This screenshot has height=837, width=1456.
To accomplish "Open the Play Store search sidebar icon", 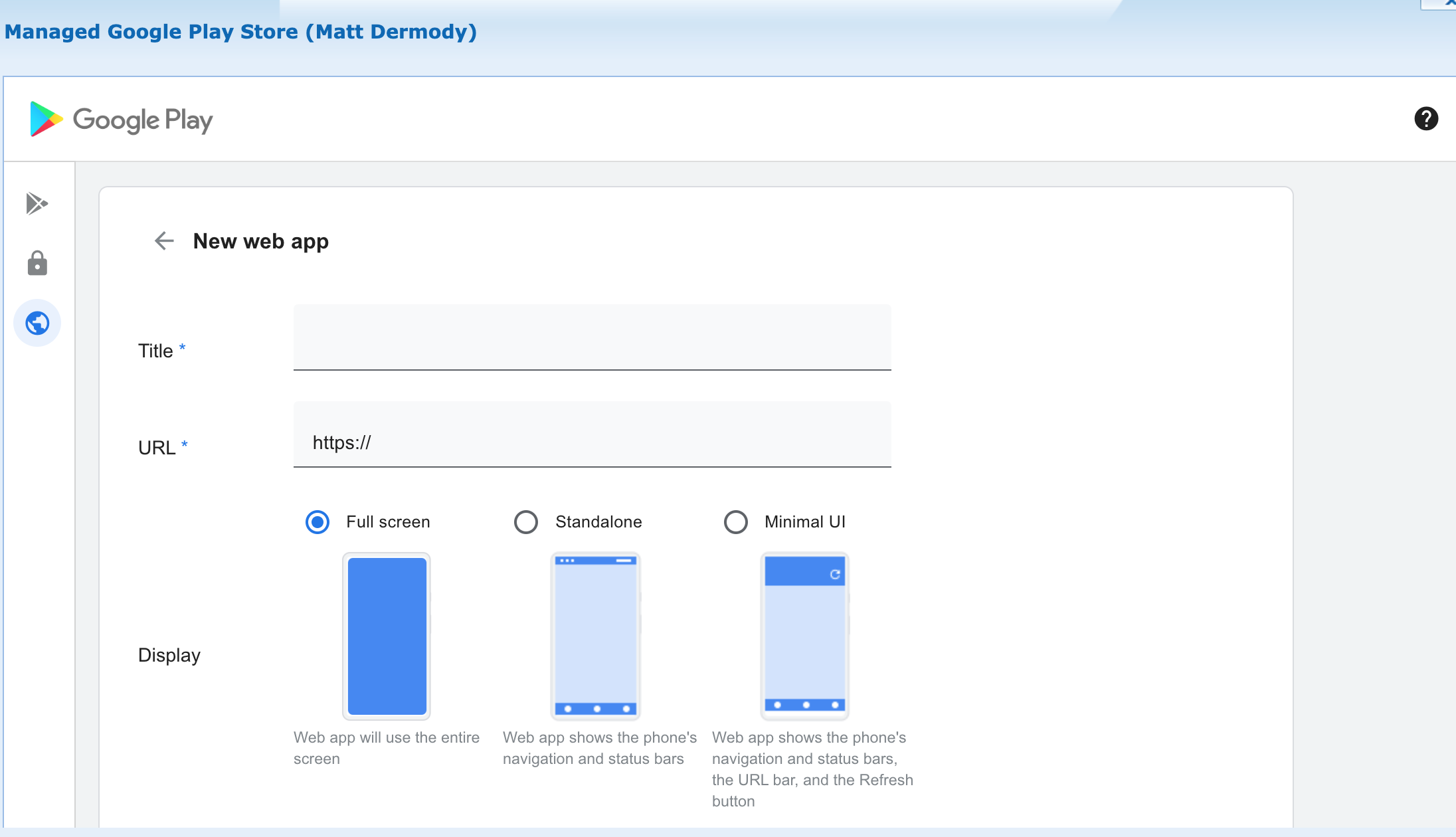I will pos(37,203).
